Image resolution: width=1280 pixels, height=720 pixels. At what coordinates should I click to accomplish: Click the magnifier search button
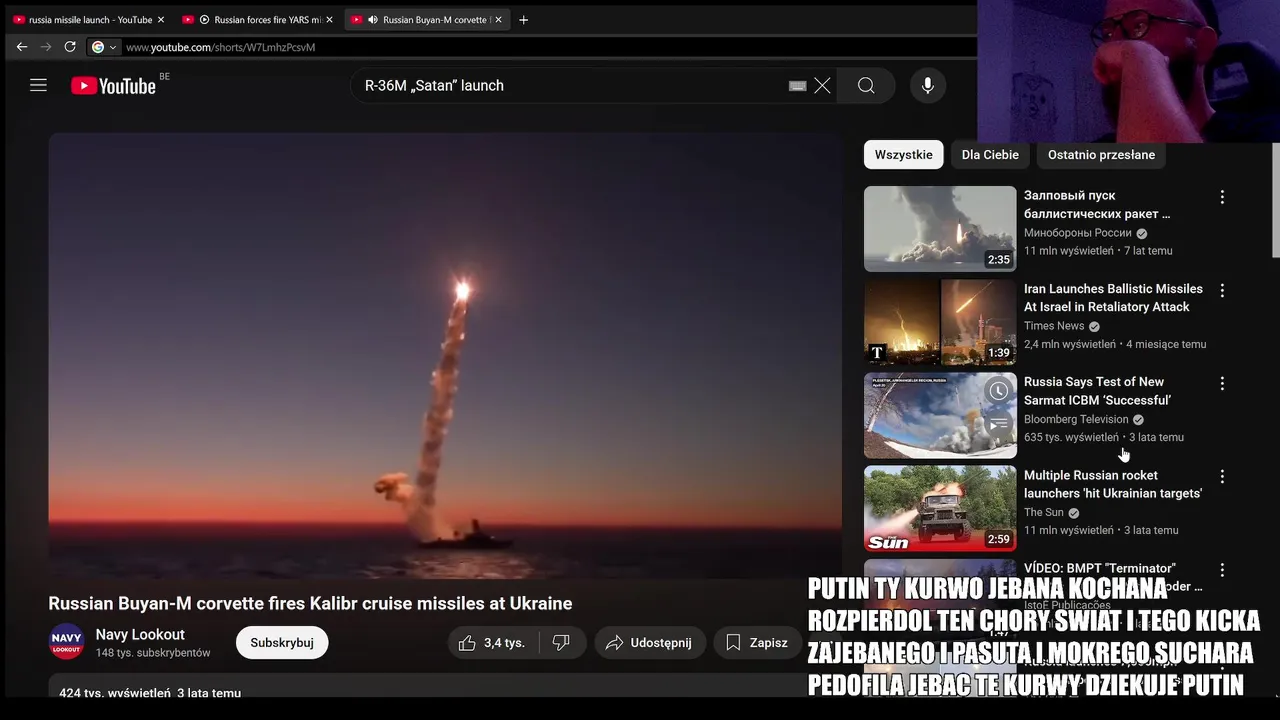(866, 86)
